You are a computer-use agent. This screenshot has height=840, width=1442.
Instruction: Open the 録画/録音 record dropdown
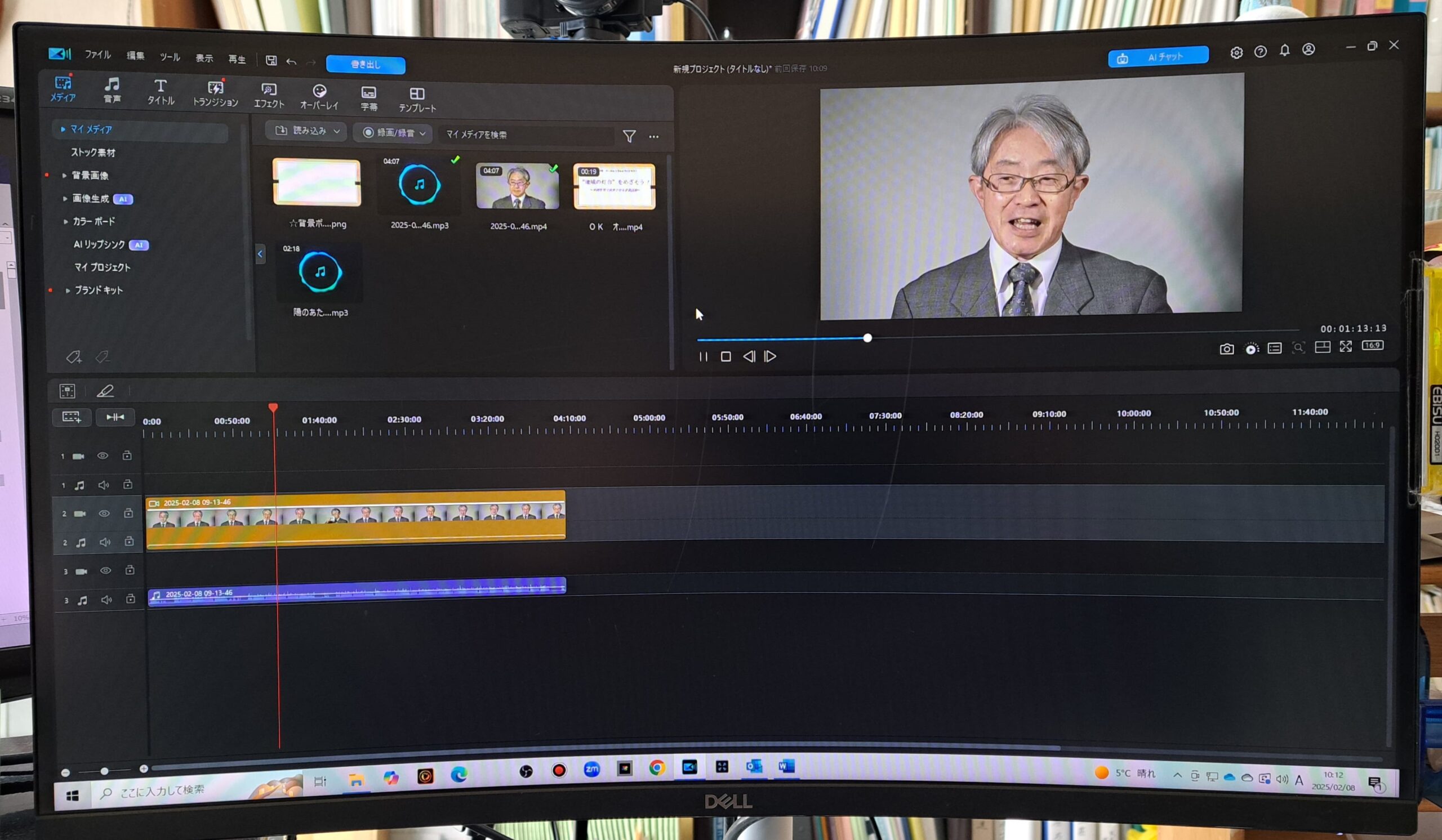click(393, 133)
